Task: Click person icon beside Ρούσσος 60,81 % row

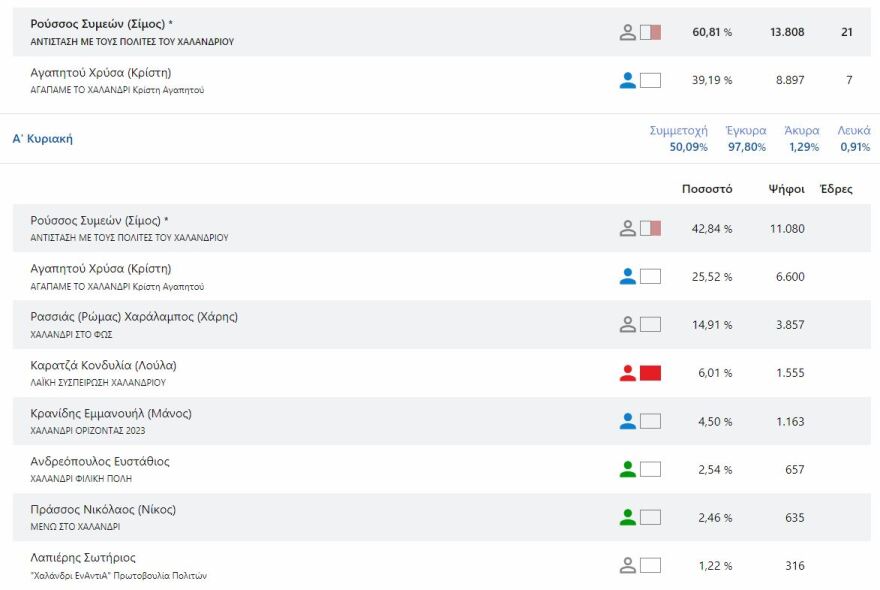Action: [x=628, y=32]
